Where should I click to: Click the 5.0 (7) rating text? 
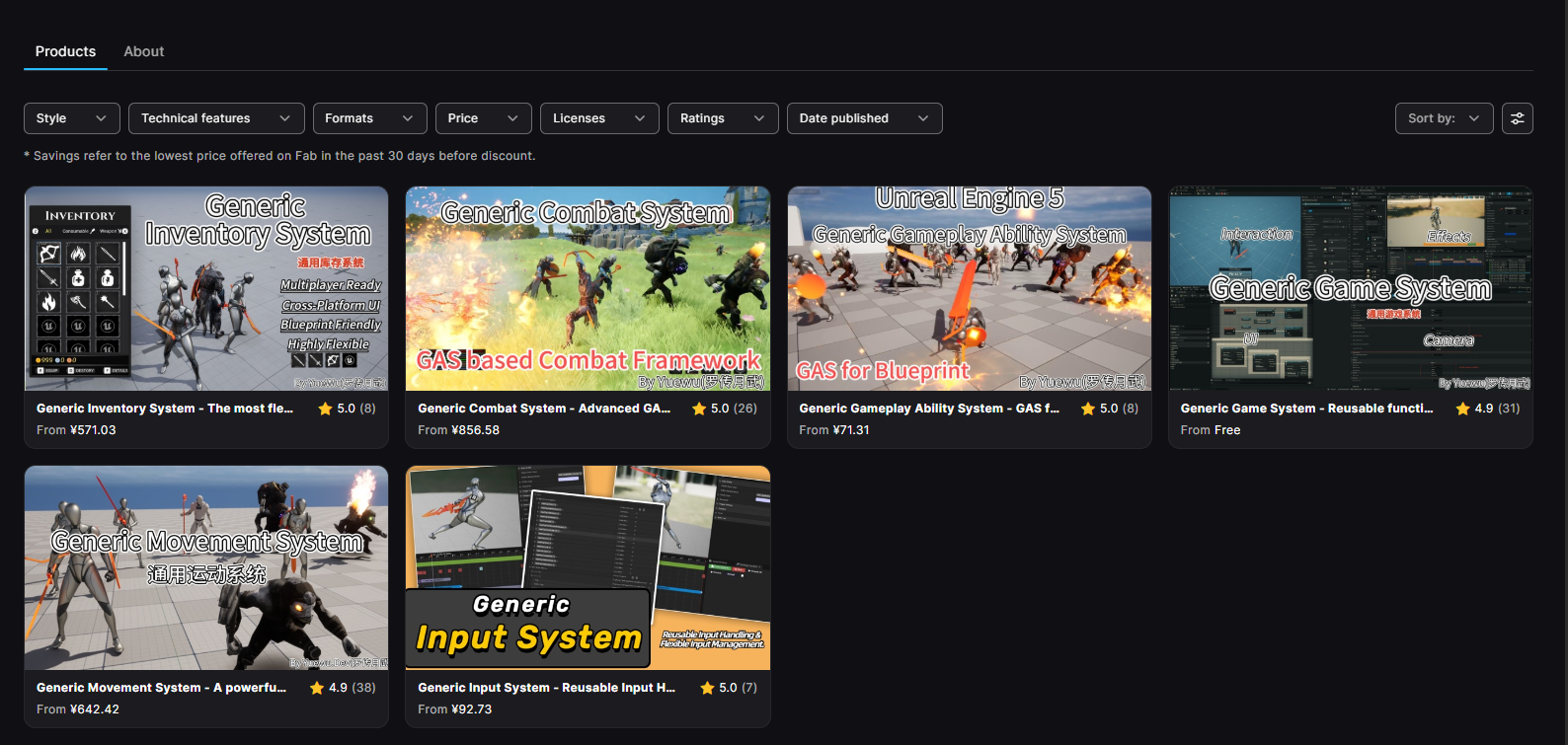(x=738, y=688)
